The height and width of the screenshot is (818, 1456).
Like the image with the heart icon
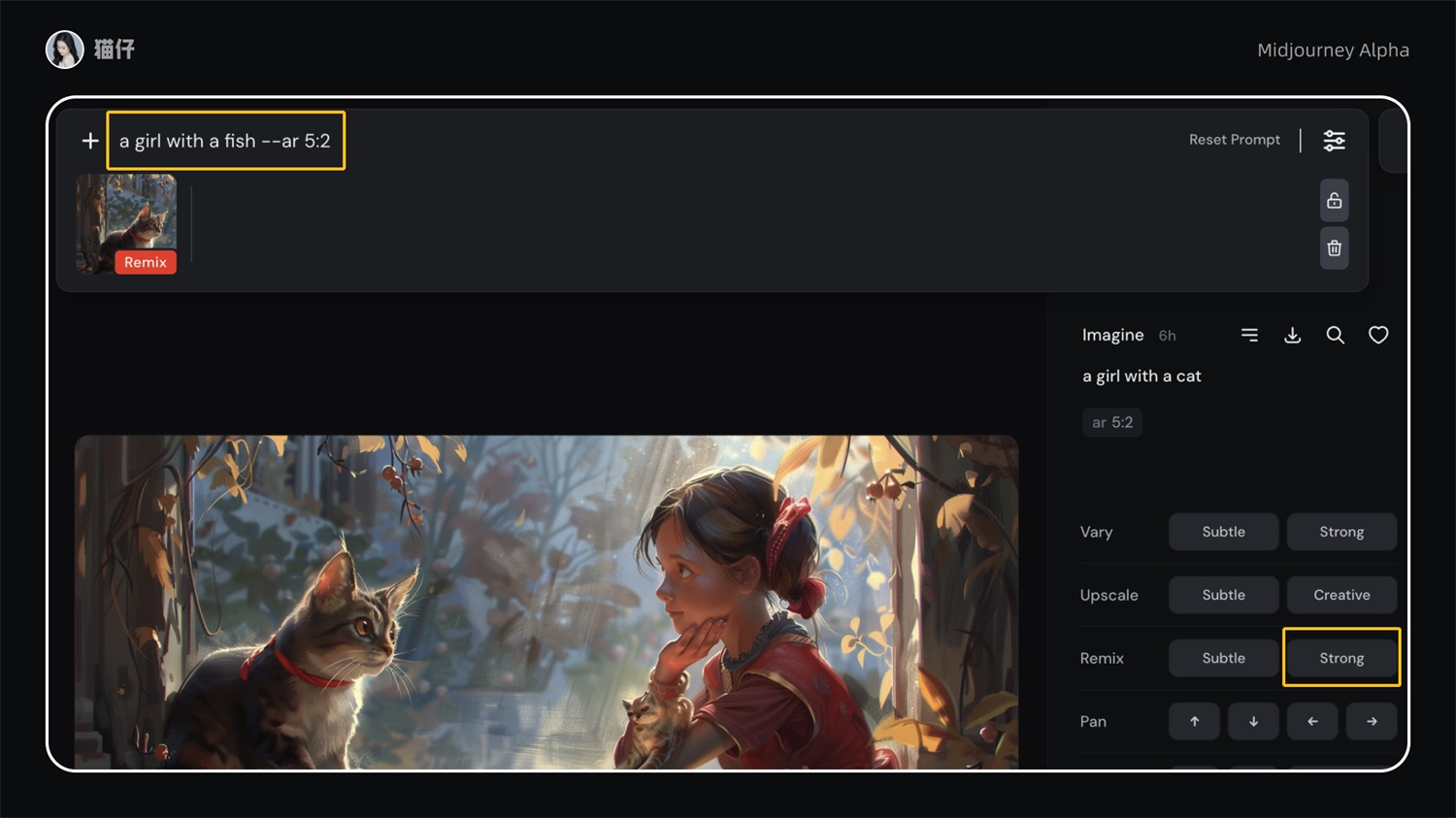click(x=1378, y=335)
